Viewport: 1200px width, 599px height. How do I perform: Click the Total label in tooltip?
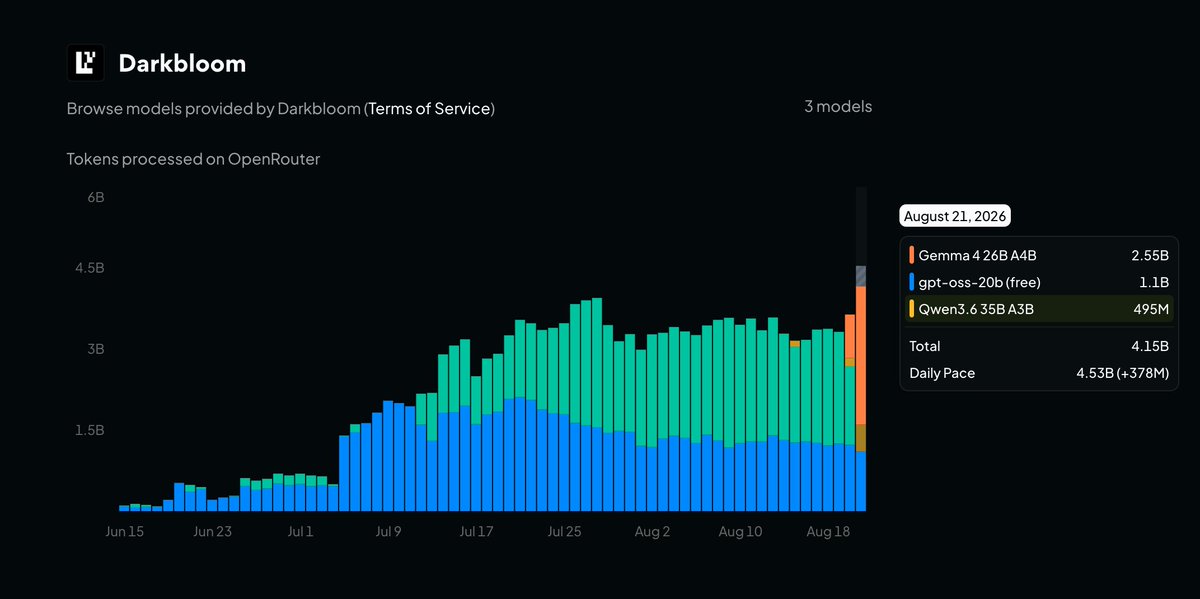point(925,346)
